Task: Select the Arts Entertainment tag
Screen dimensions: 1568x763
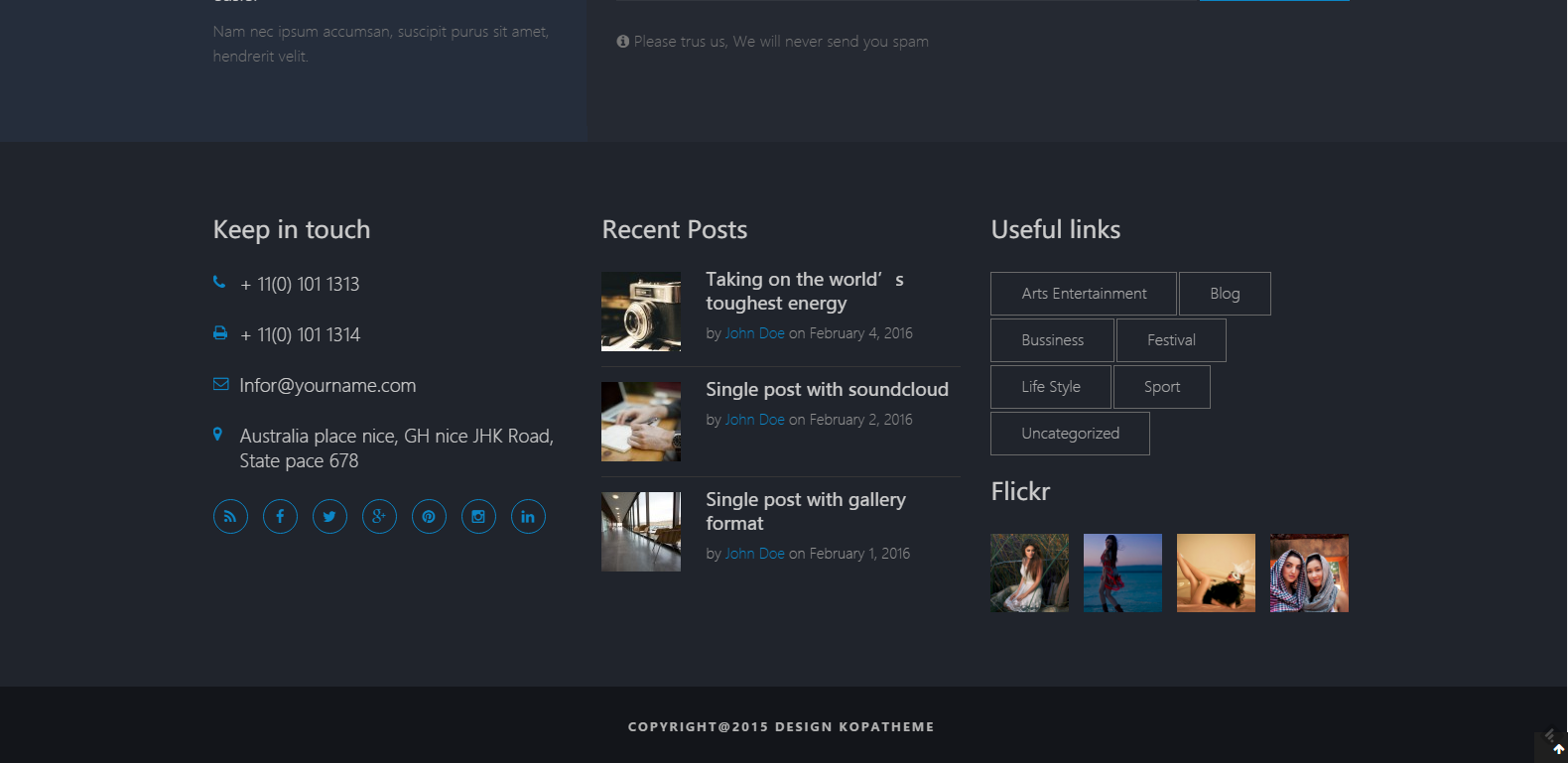Action: click(x=1083, y=294)
